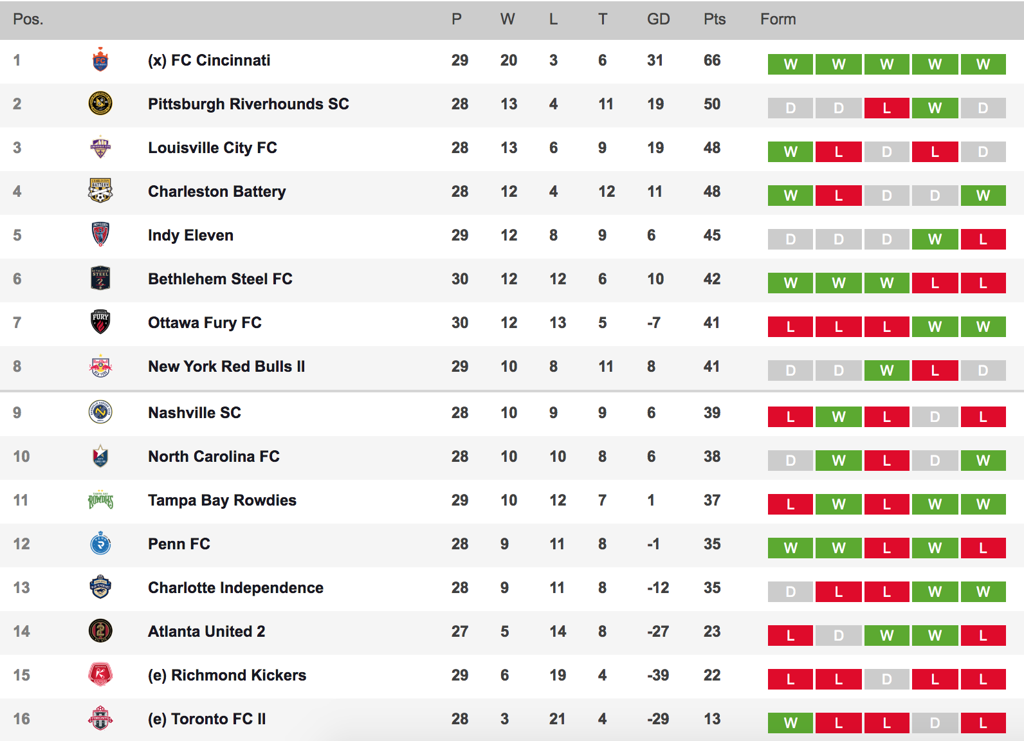Open the Nashville SC team link
Viewport: 1024px width, 741px height.
(195, 413)
